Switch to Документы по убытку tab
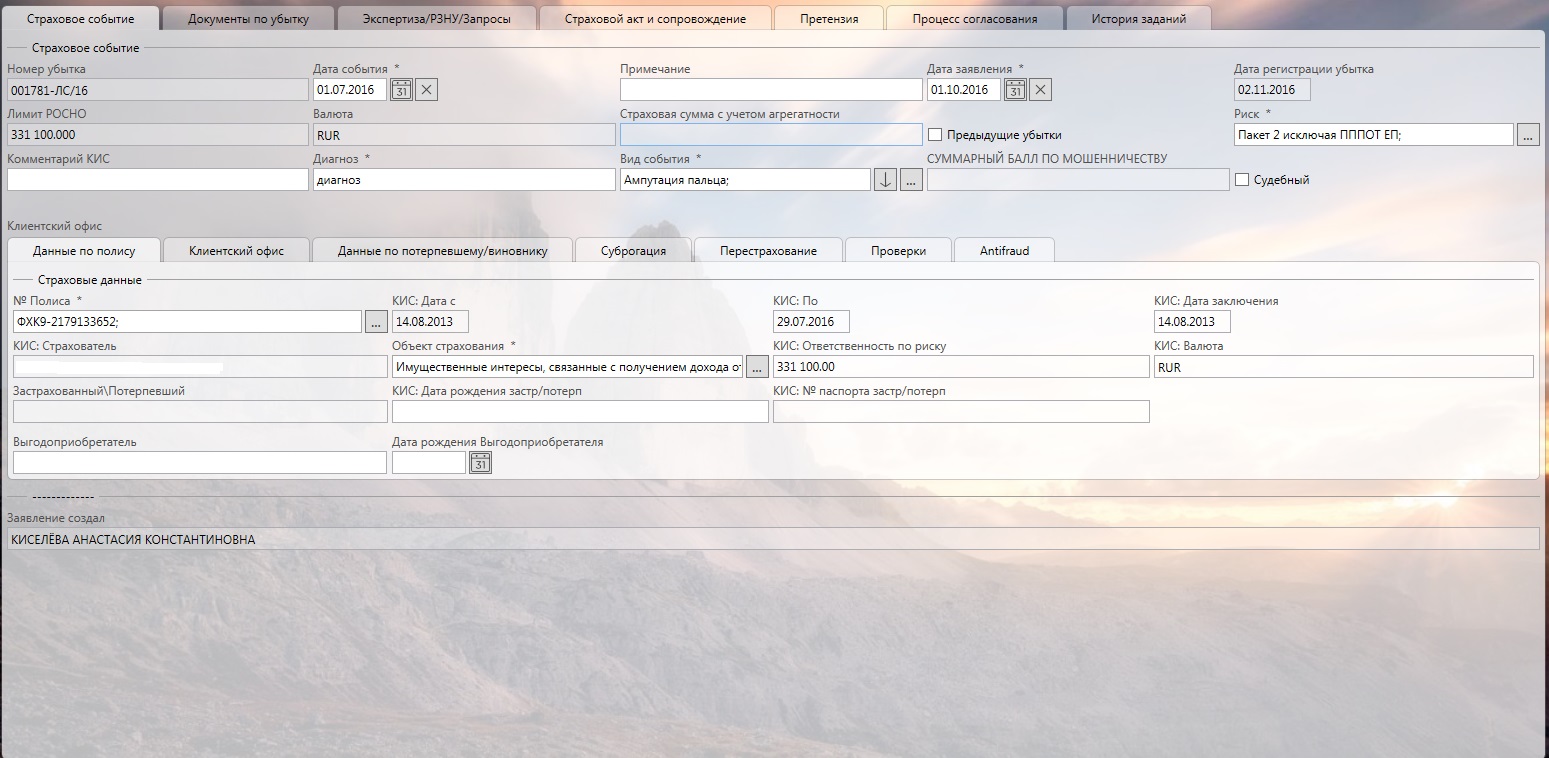The width and height of the screenshot is (1549, 758). 248,19
